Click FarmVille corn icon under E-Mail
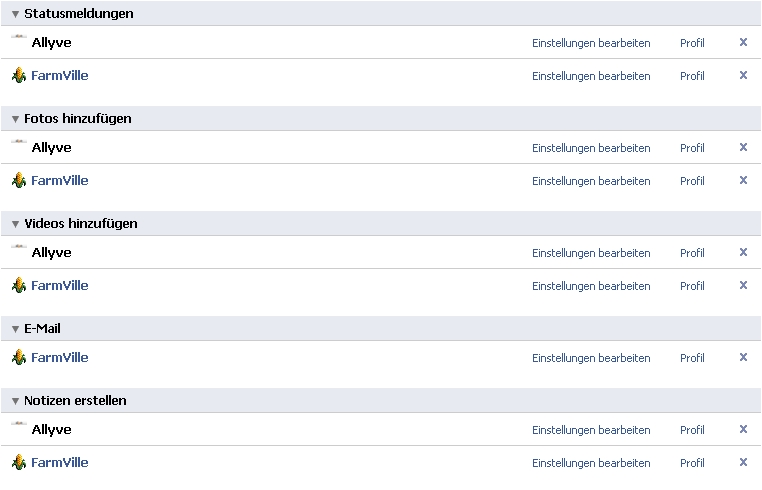 pyautogui.click(x=18, y=358)
